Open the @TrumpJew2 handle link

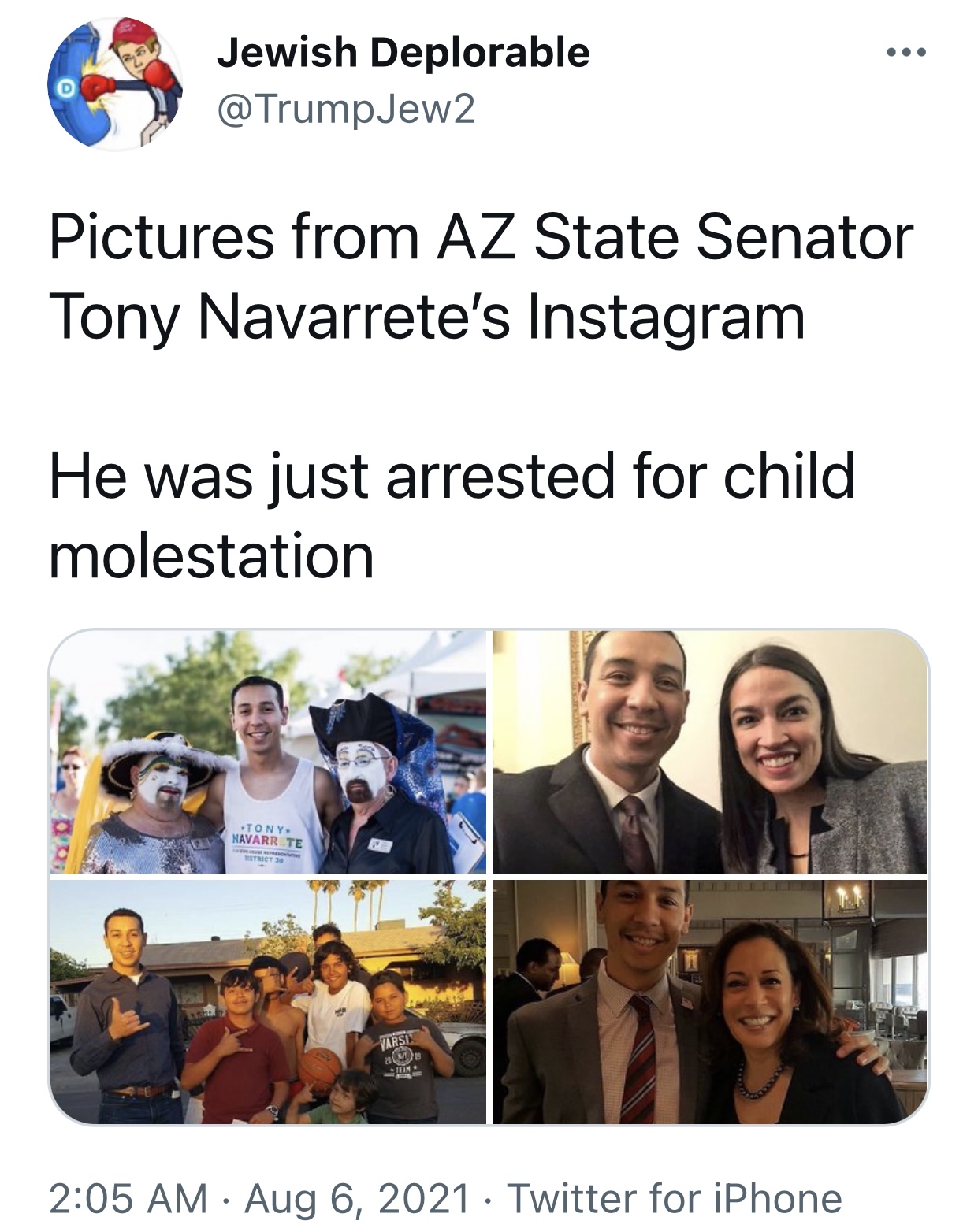tap(346, 109)
